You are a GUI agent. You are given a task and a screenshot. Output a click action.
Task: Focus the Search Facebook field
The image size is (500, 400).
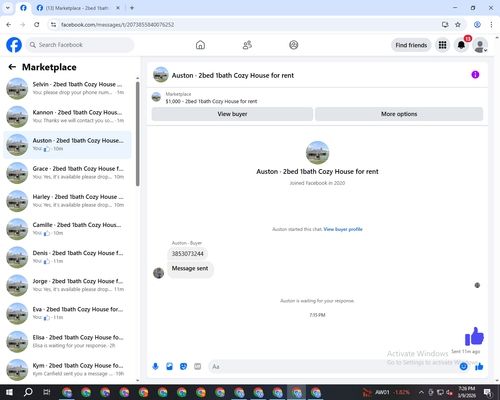coord(80,45)
